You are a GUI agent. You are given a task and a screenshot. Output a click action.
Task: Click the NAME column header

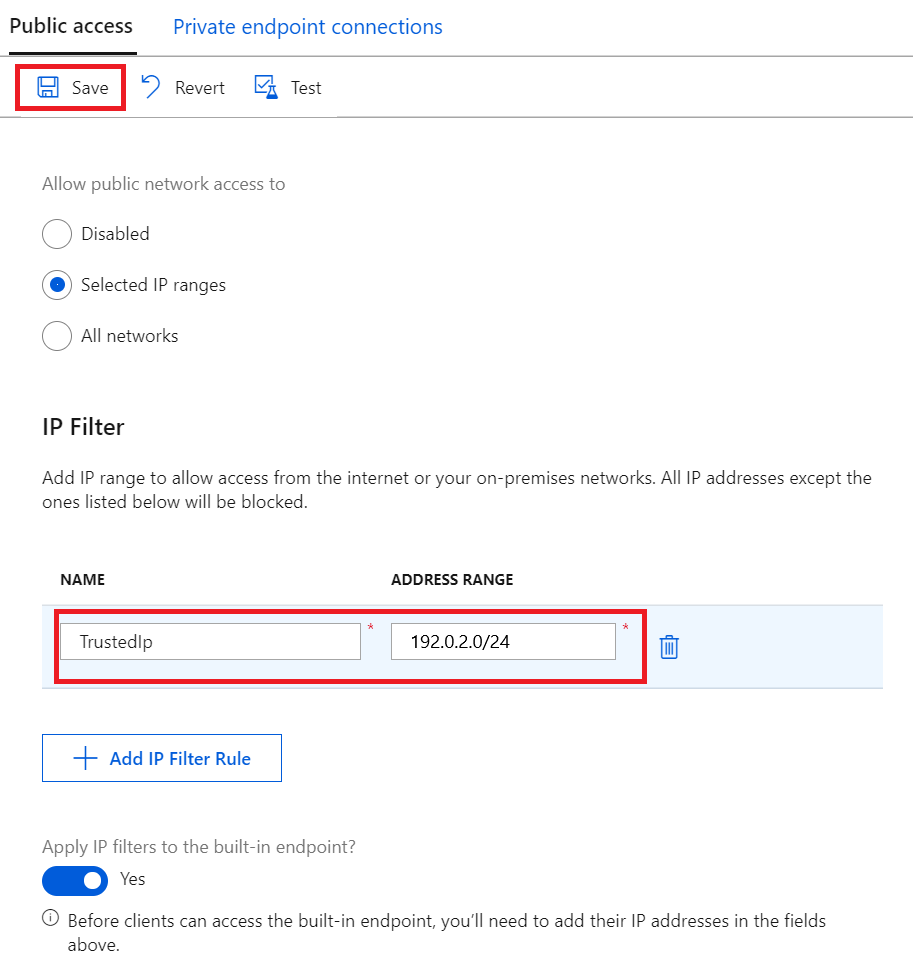(82, 580)
